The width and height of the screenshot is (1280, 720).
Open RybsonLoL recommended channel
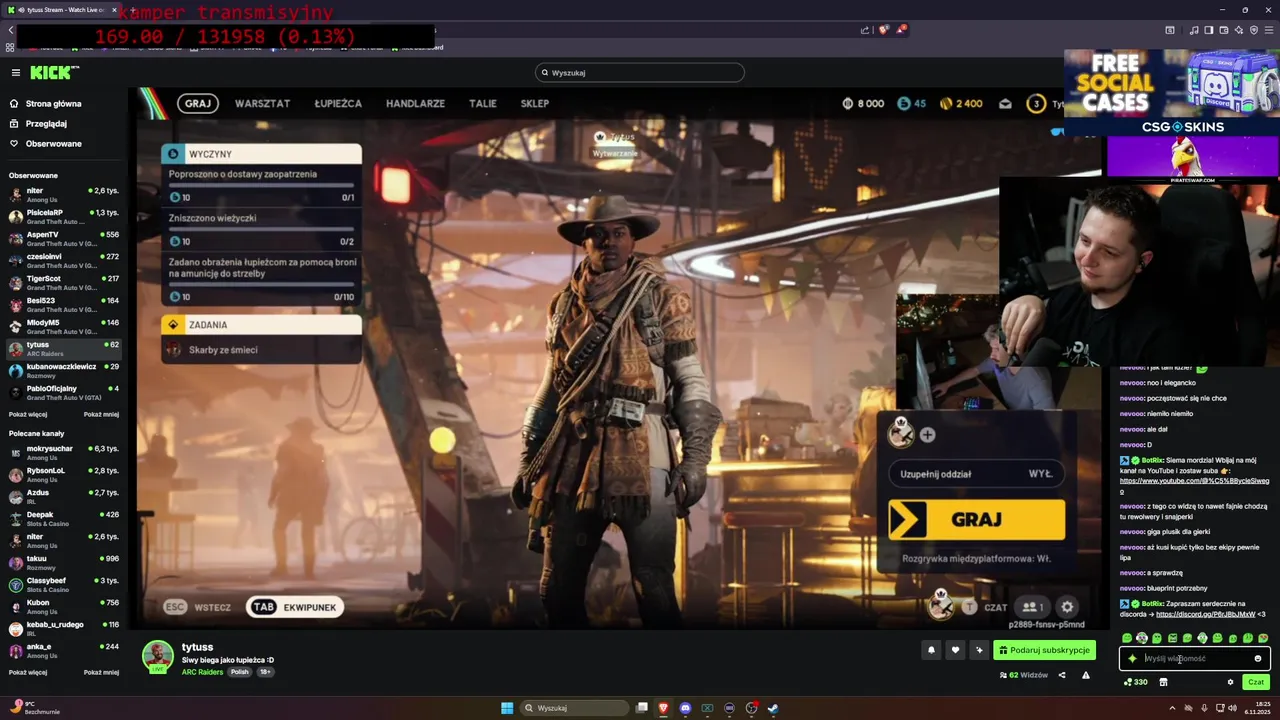63,474
